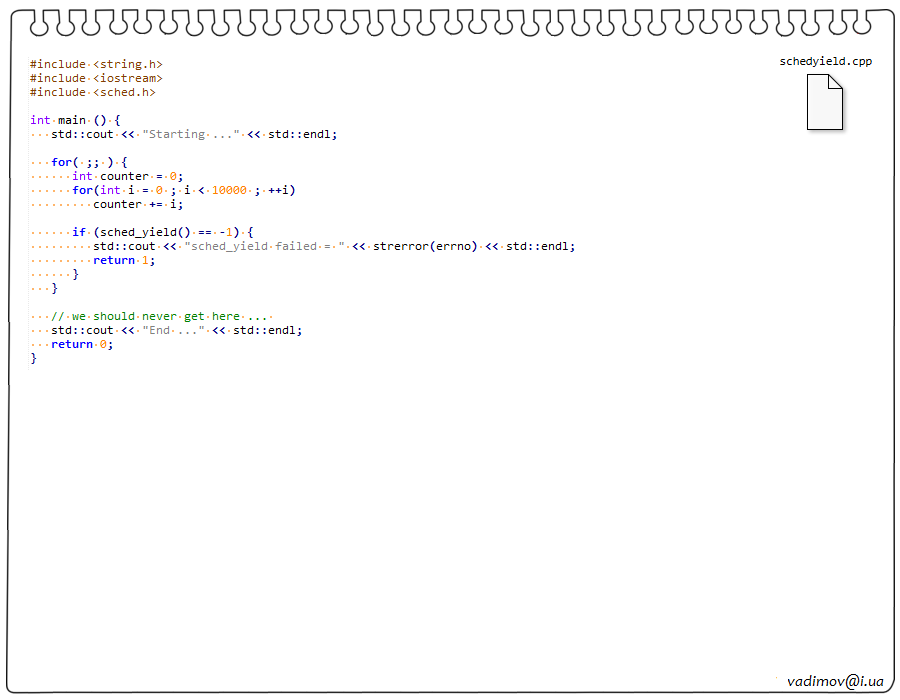Click the #include <sched.h> line

[x=93, y=92]
